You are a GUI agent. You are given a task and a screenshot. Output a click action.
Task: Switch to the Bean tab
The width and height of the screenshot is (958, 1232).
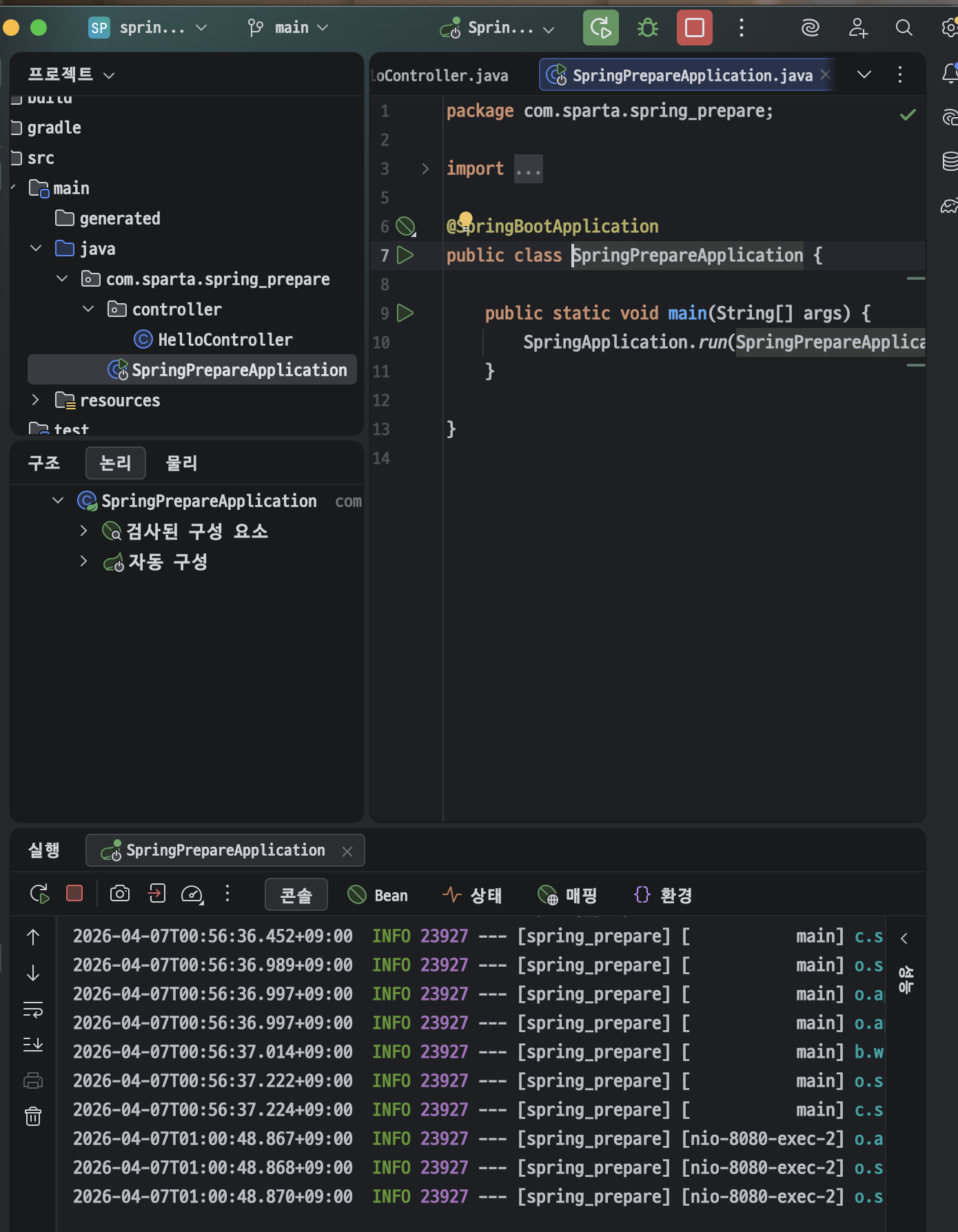[x=378, y=895]
